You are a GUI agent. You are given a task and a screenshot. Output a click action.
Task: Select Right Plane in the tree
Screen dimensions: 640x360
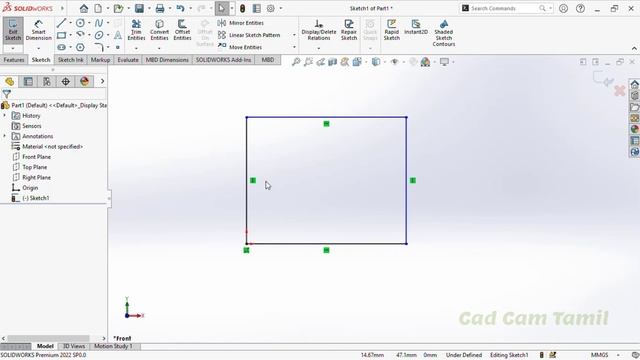[x=36, y=177]
